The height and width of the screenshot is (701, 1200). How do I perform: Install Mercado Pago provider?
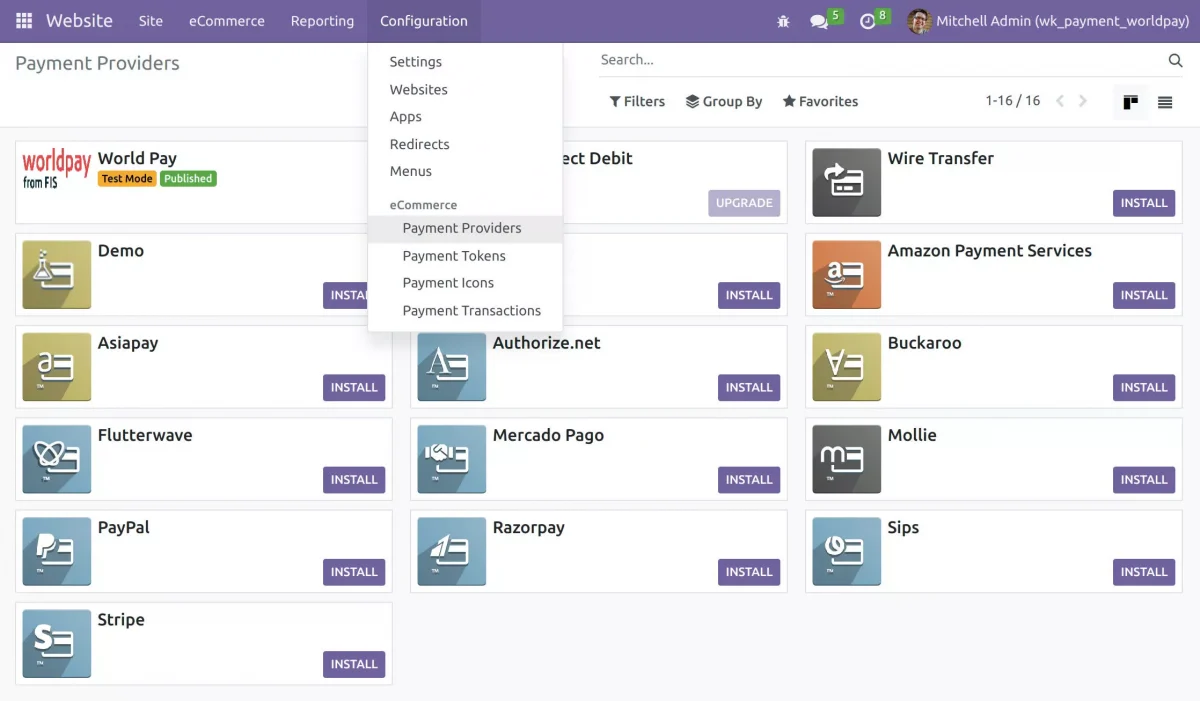point(749,480)
